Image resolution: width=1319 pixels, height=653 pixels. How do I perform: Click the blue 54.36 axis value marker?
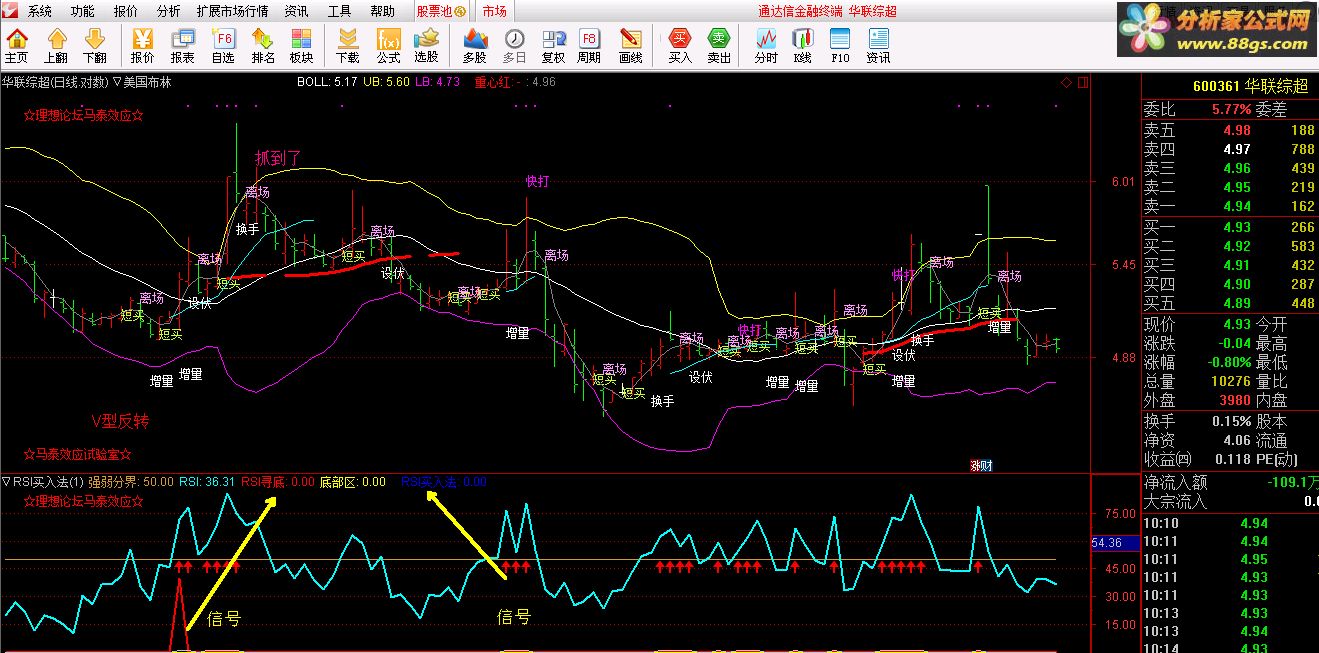pos(1116,543)
